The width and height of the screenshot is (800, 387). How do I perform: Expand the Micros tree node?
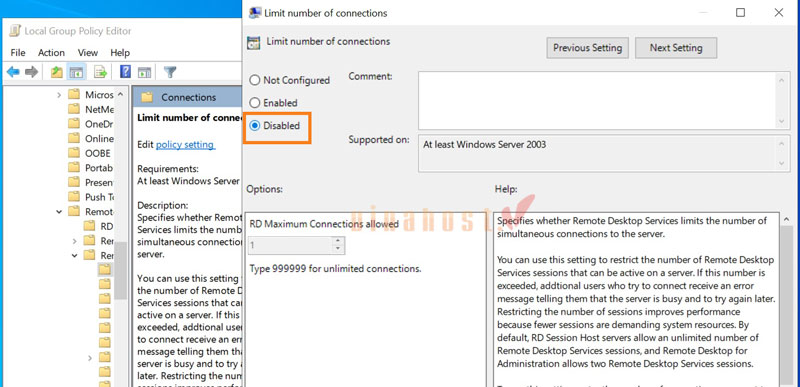pyautogui.click(x=59, y=95)
